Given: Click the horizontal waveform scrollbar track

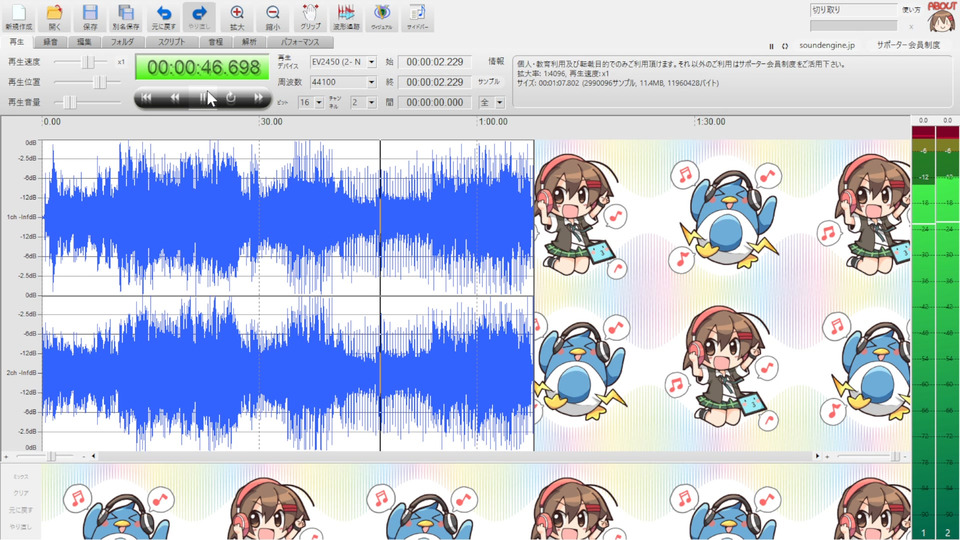Looking at the screenshot, I should click(456, 456).
